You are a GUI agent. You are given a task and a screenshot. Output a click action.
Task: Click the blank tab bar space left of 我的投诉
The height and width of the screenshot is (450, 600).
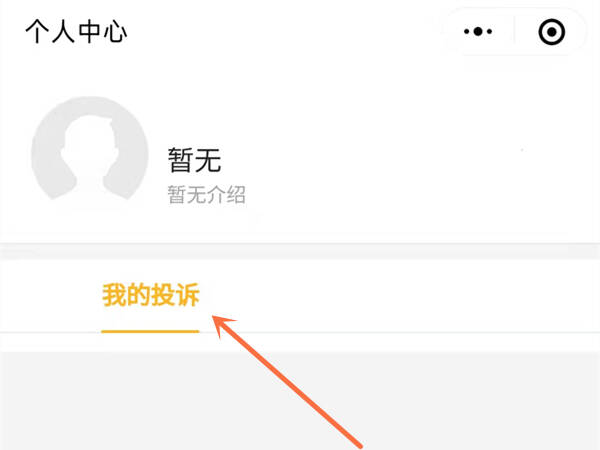[50, 295]
